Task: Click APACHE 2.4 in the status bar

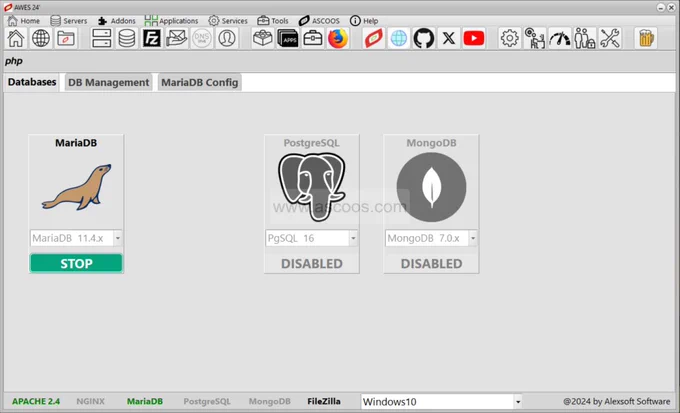Action: 36,401
